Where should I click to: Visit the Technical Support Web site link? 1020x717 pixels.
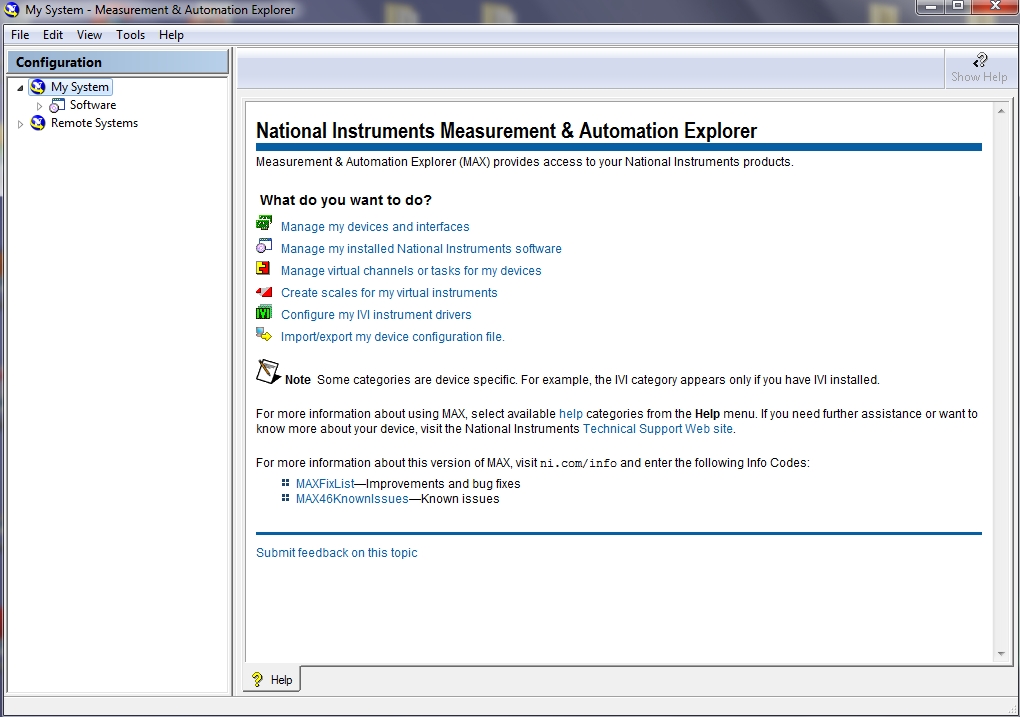(658, 429)
